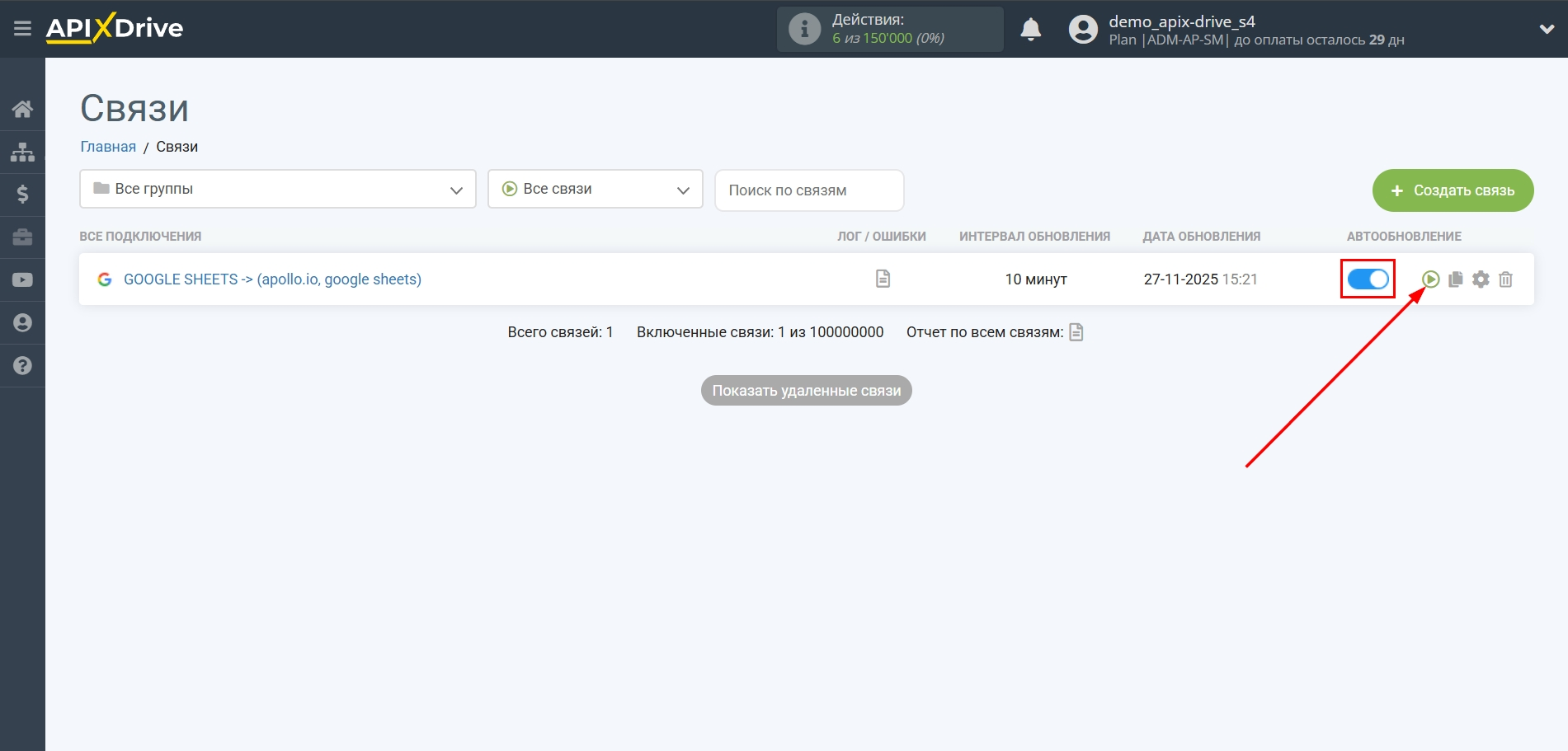Expand the 'Все связи' filter dropdown

coord(595,189)
